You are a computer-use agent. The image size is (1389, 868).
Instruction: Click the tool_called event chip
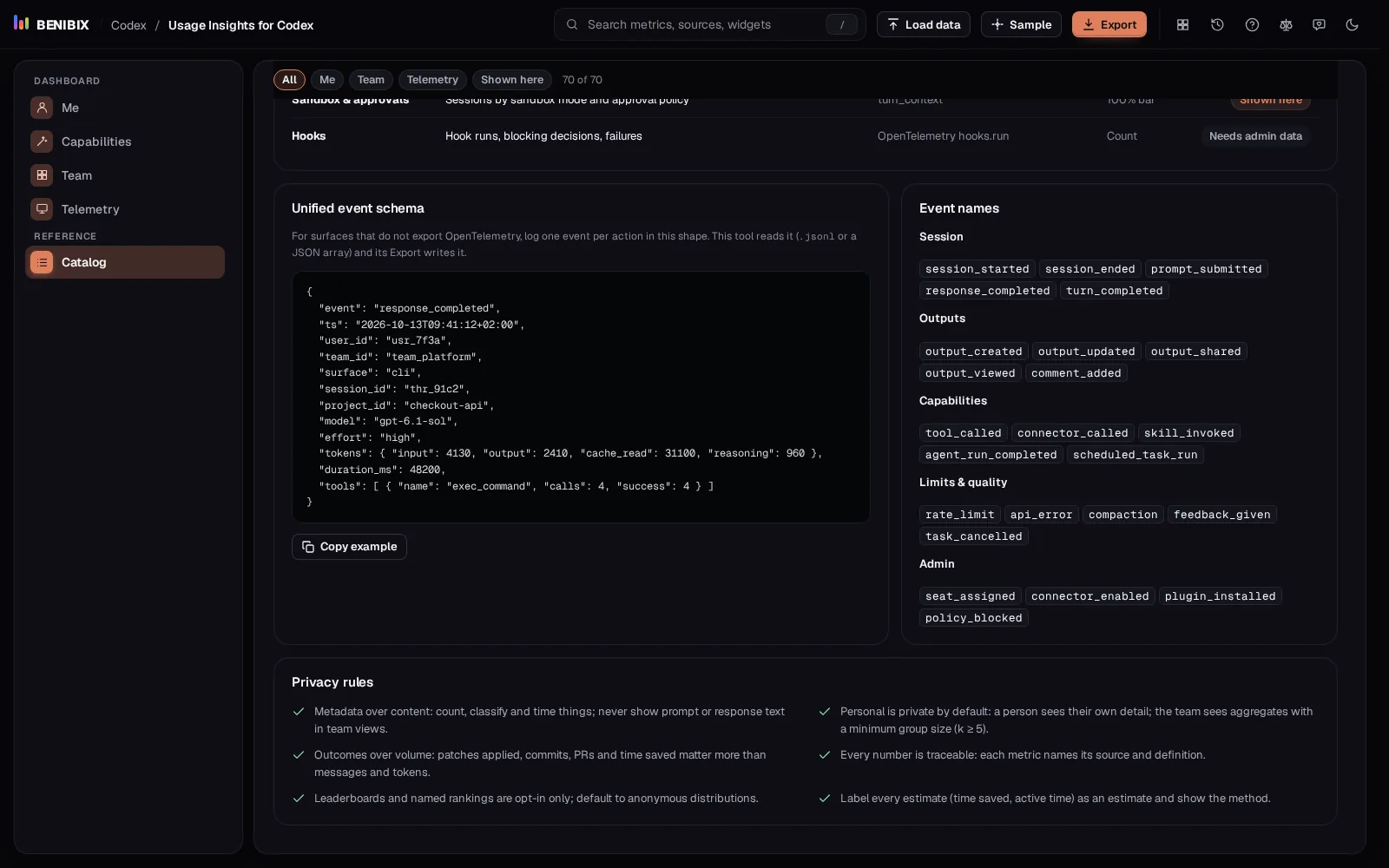click(963, 433)
